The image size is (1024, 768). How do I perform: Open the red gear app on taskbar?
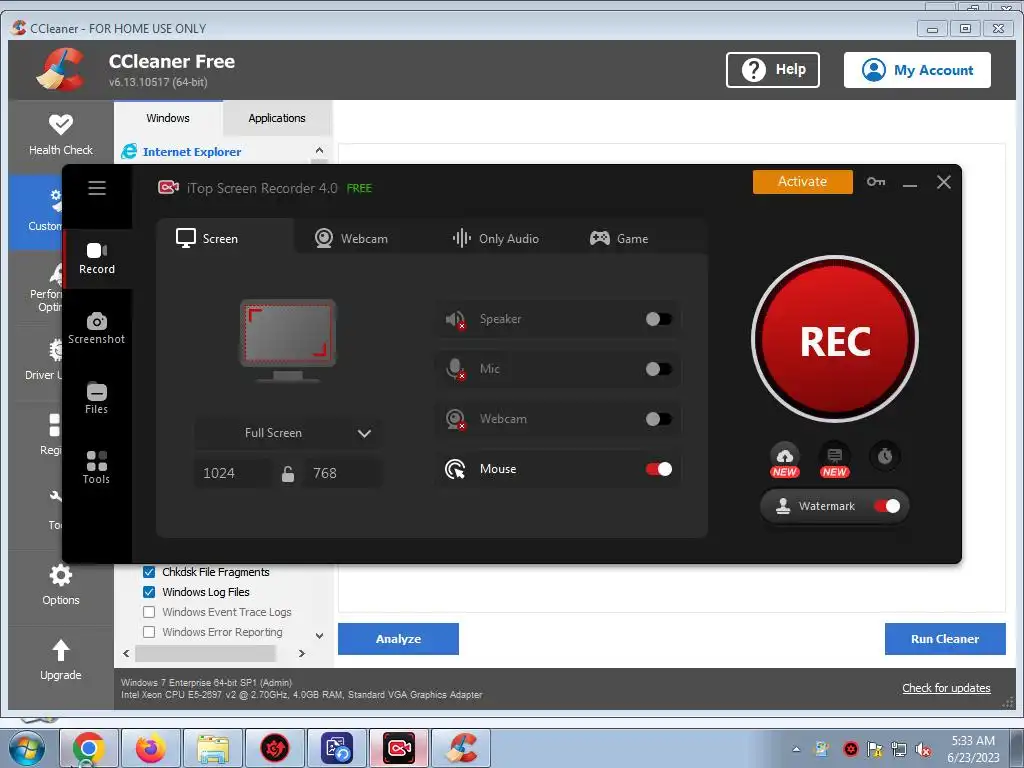(x=275, y=748)
